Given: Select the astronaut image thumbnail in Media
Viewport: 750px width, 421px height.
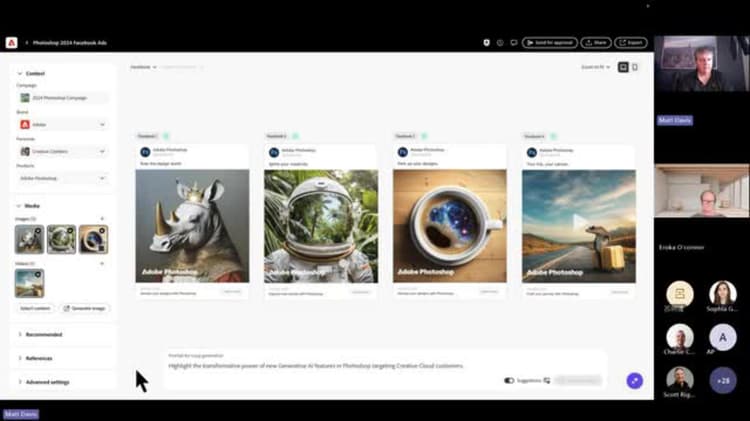Looking at the screenshot, I should click(61, 239).
